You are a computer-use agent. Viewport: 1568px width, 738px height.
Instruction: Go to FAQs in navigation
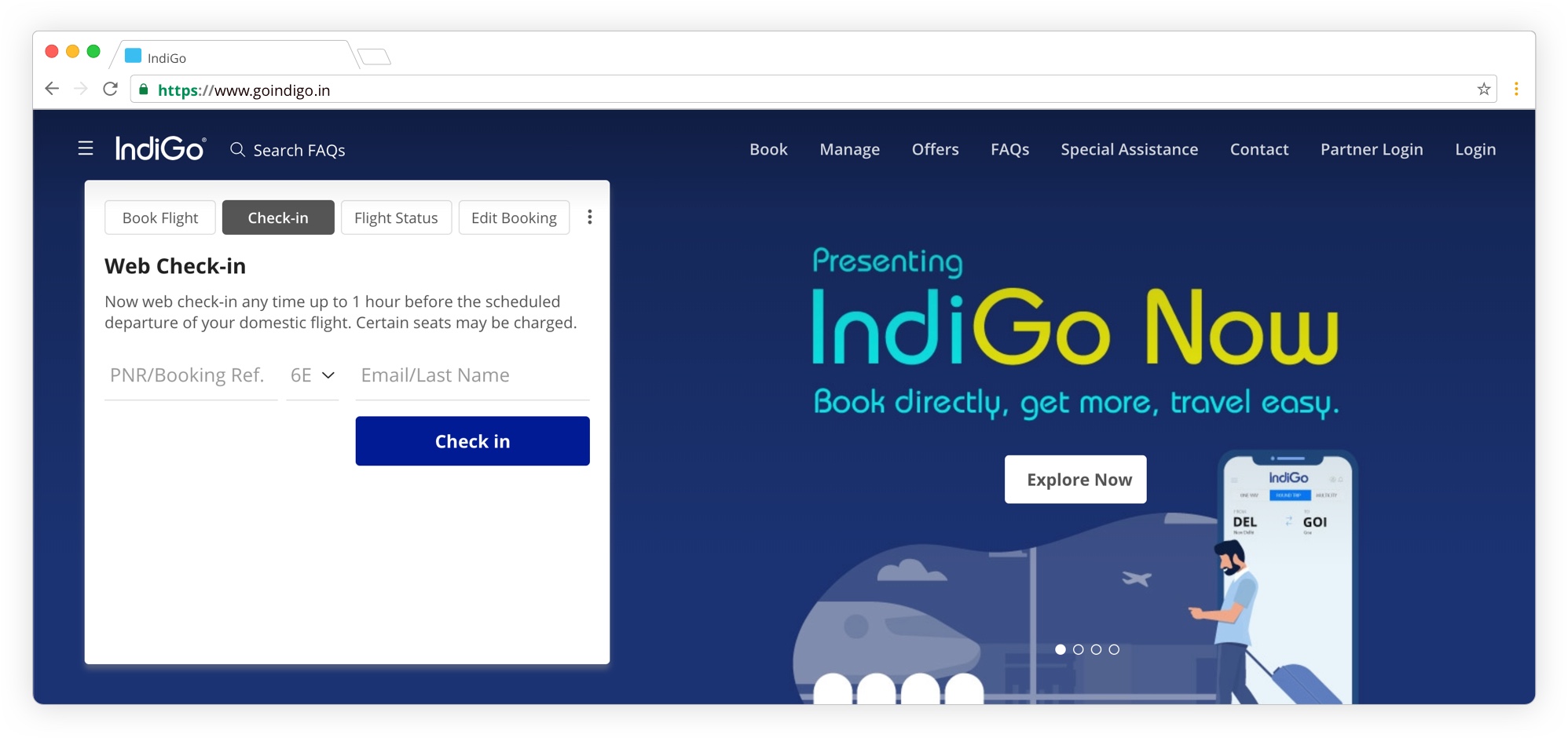coord(1009,149)
